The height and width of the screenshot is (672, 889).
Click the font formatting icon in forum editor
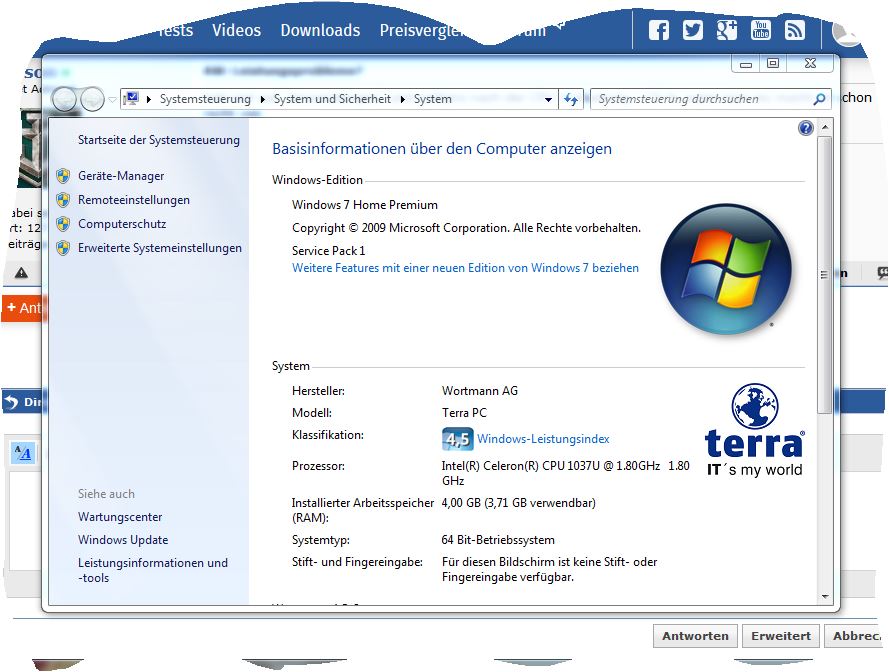pos(23,453)
